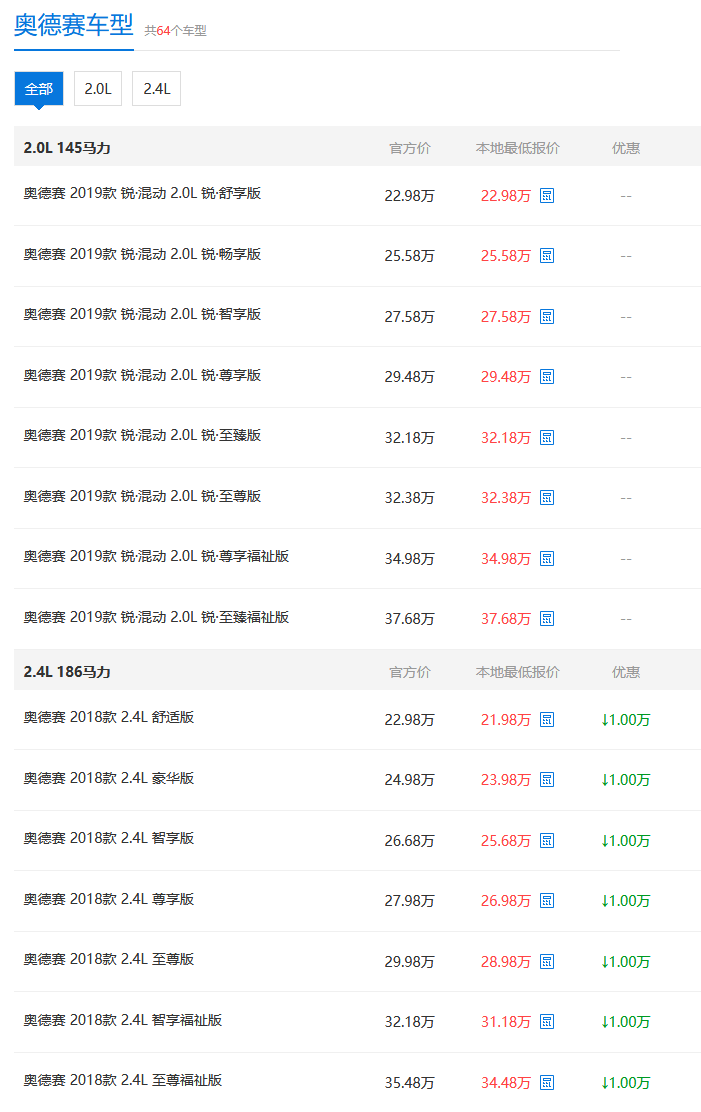701x1112 pixels.
Task: Click calculator icon for 2.4L 至尊版
Action: [x=547, y=962]
